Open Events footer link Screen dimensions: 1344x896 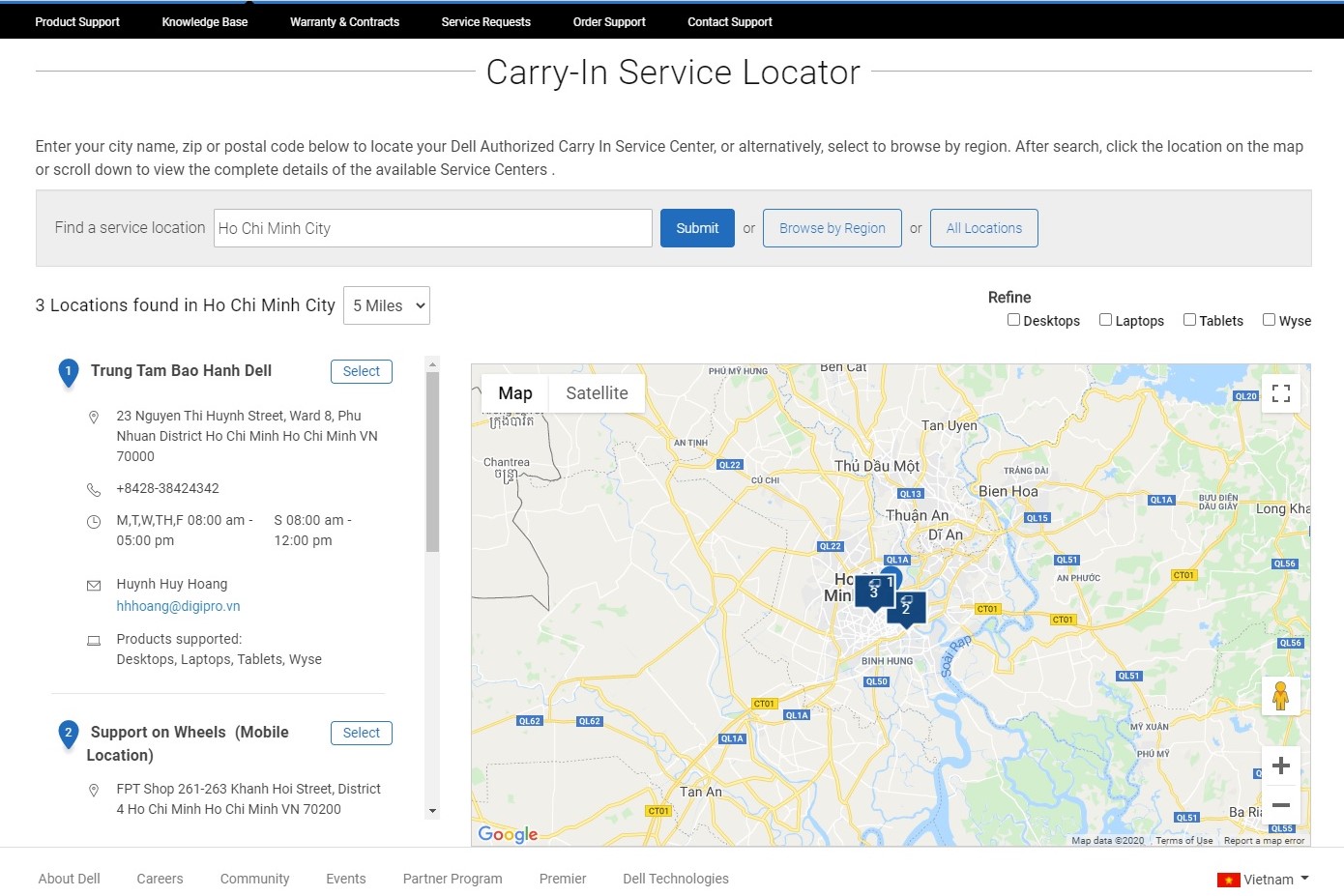point(346,879)
